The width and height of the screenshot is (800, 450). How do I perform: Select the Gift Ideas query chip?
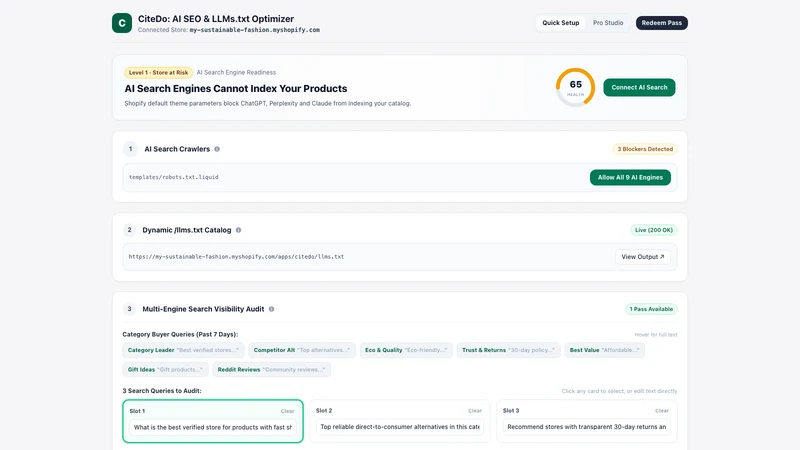pos(165,369)
